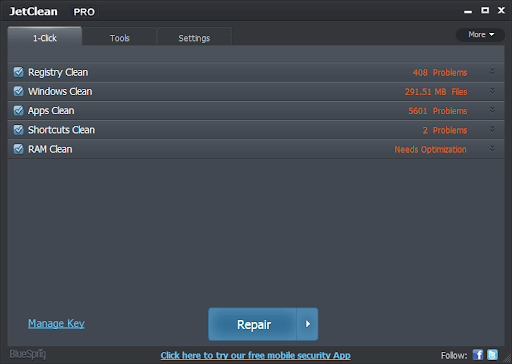Uncheck the Registry Clean checkbox
512x364 pixels.
19,72
